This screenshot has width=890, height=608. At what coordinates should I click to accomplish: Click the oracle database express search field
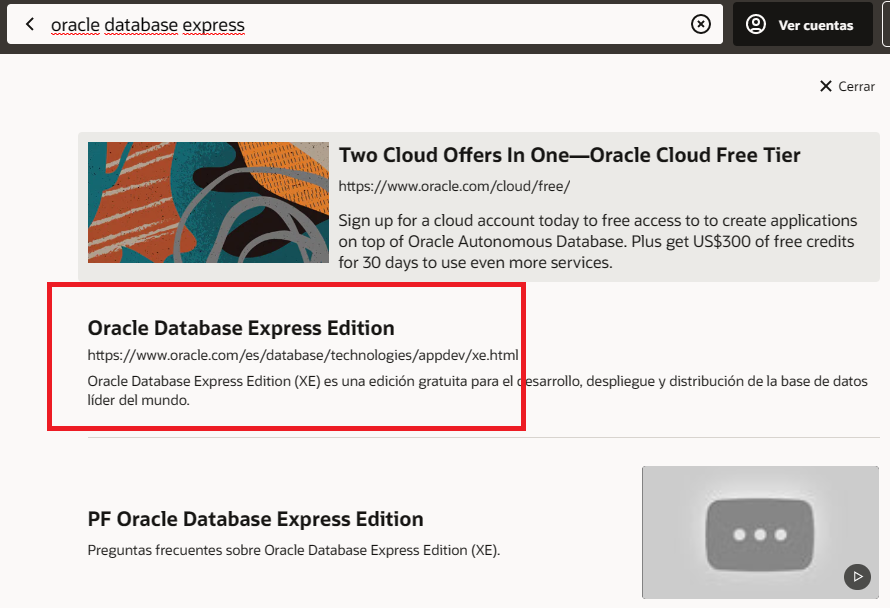363,24
